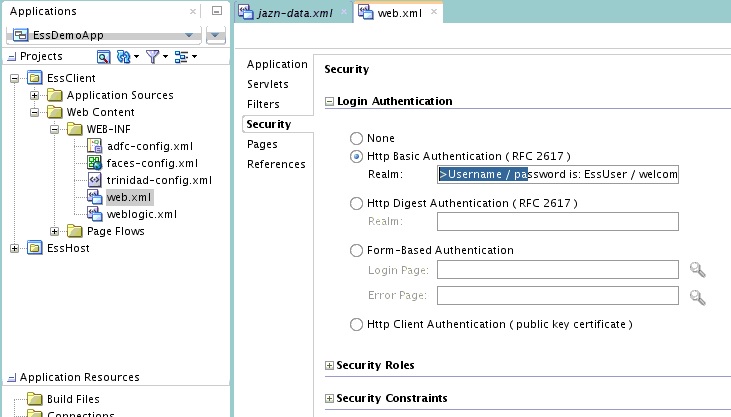Click the magnifier beside Error Page field
Image resolution: width=731 pixels, height=417 pixels.
697,297
